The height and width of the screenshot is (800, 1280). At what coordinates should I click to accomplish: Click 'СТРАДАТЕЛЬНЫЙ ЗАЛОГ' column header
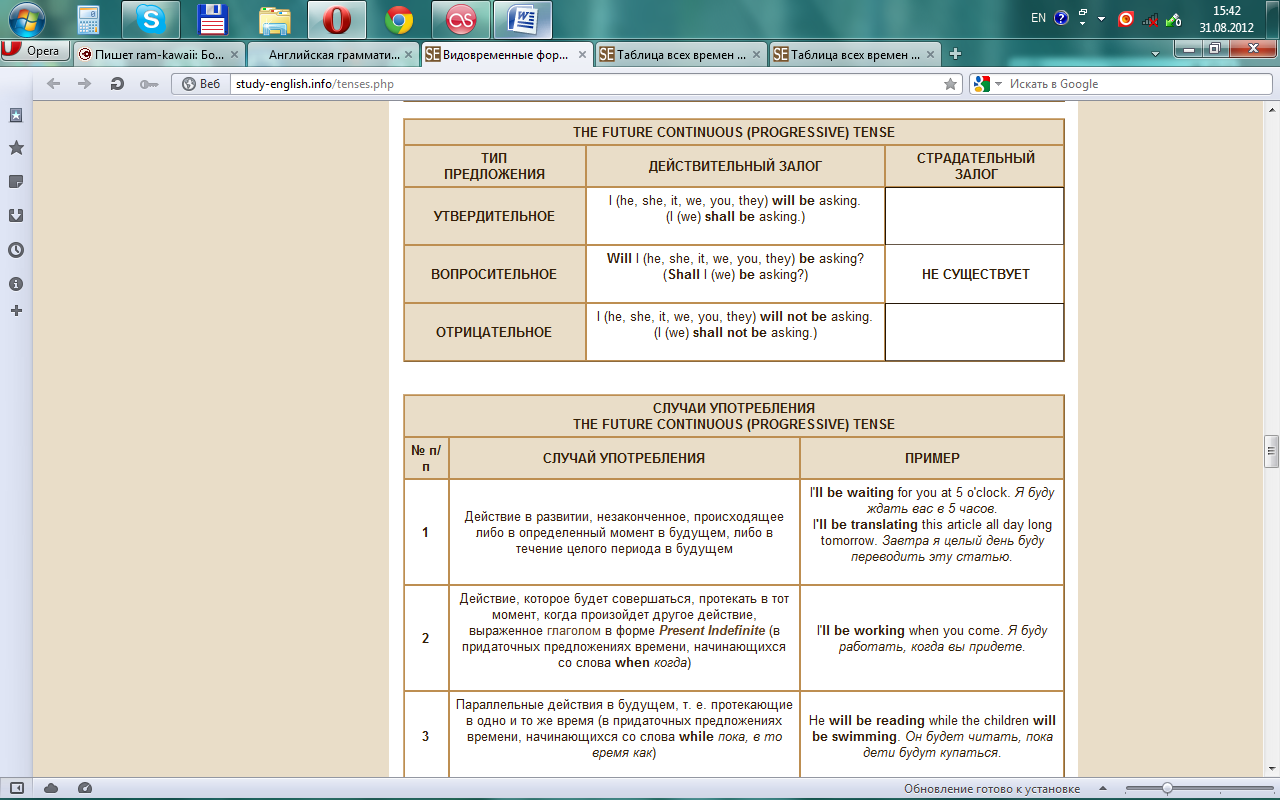[975, 166]
